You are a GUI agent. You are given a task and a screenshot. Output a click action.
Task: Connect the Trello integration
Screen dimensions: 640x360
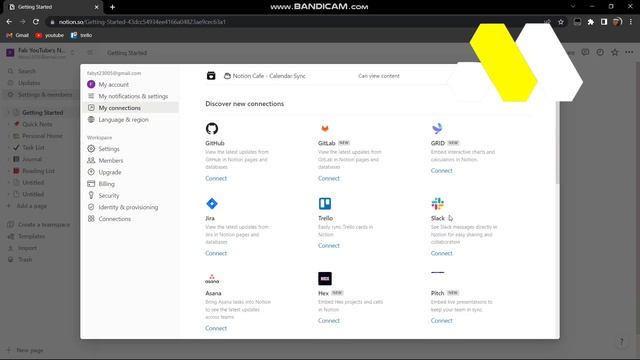[x=329, y=246]
